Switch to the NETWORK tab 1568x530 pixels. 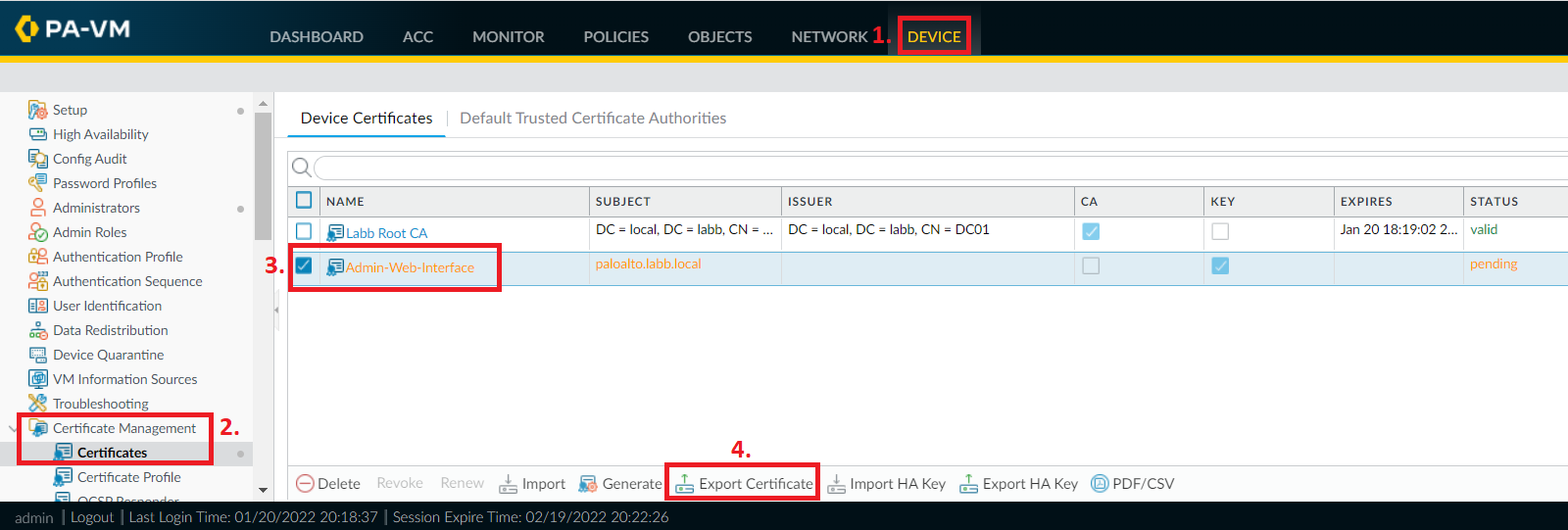pos(829,36)
